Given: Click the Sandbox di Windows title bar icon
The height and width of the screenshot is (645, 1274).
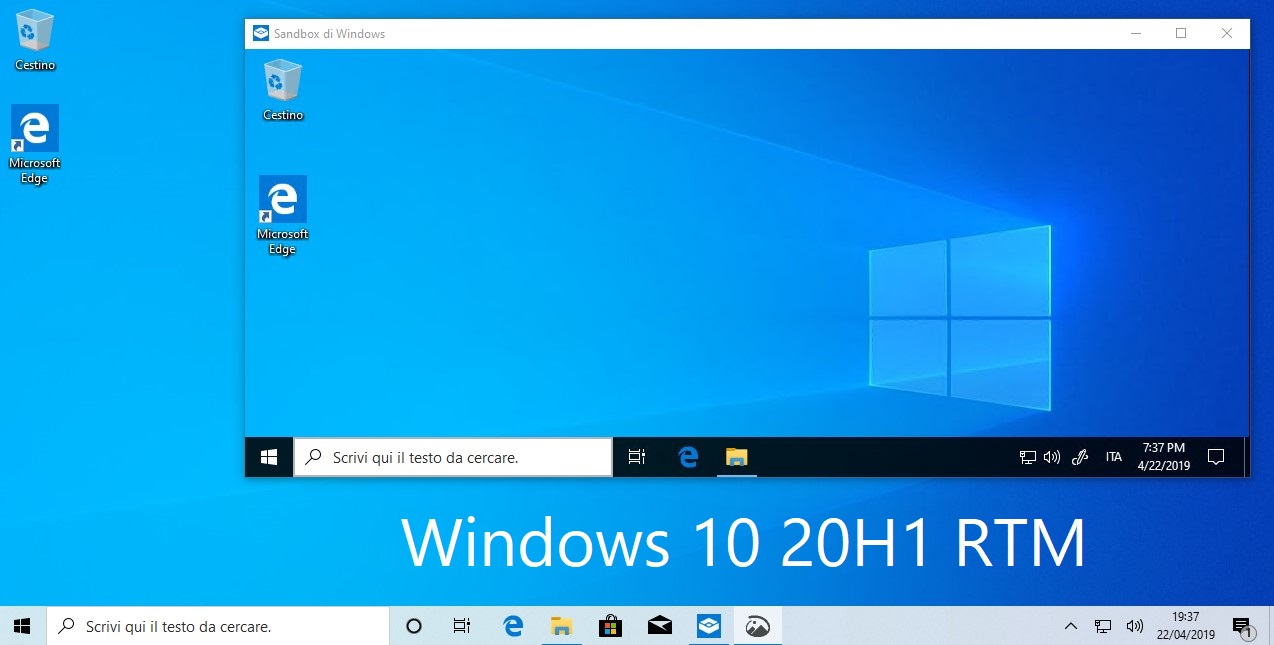Looking at the screenshot, I should (260, 33).
